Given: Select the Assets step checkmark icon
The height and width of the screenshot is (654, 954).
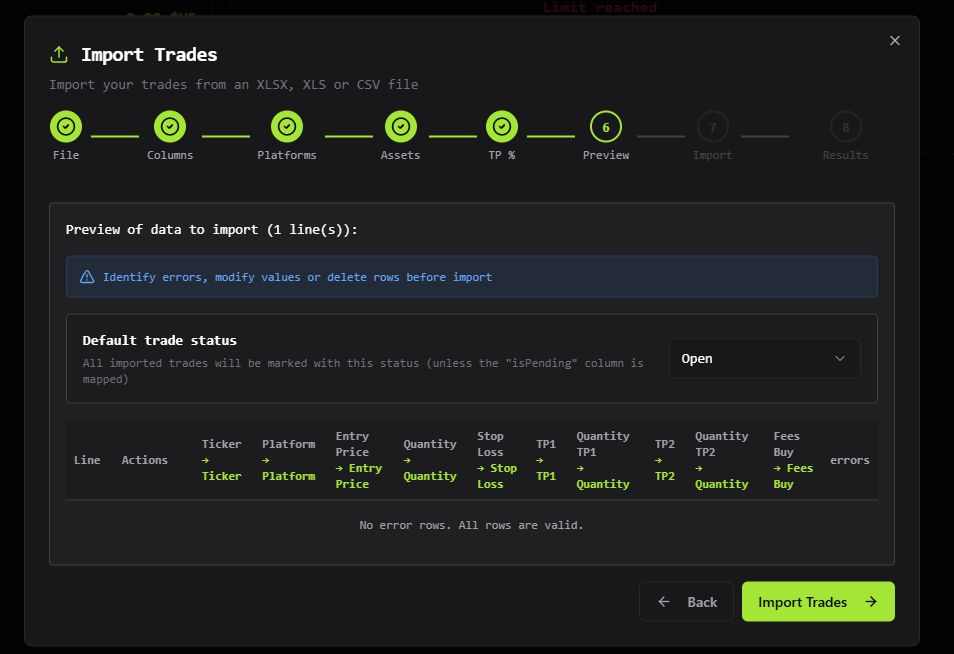Looking at the screenshot, I should point(400,127).
